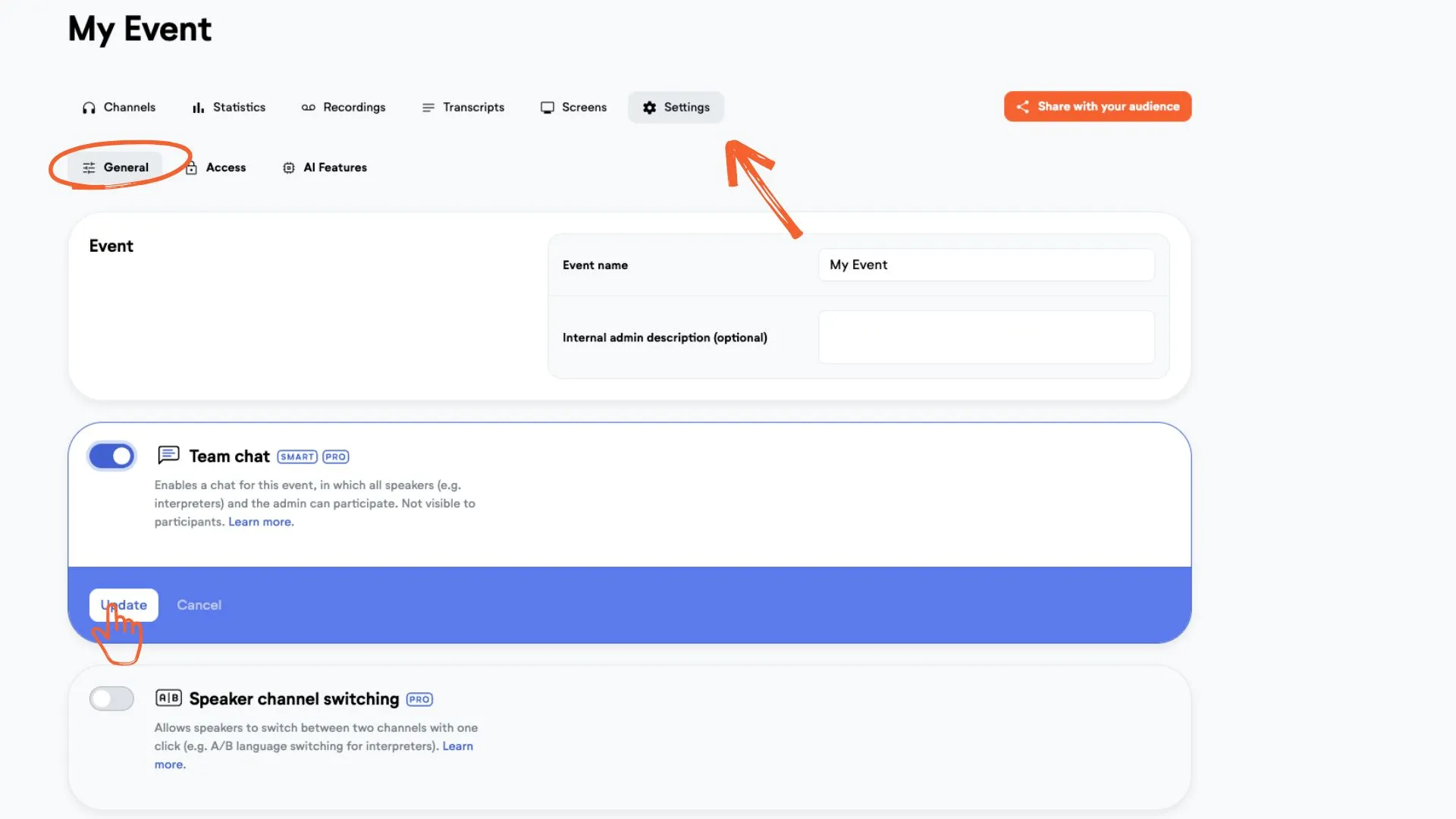Viewport: 1456px width, 819px height.
Task: Click the share icon in orange button
Action: pyautogui.click(x=1022, y=107)
